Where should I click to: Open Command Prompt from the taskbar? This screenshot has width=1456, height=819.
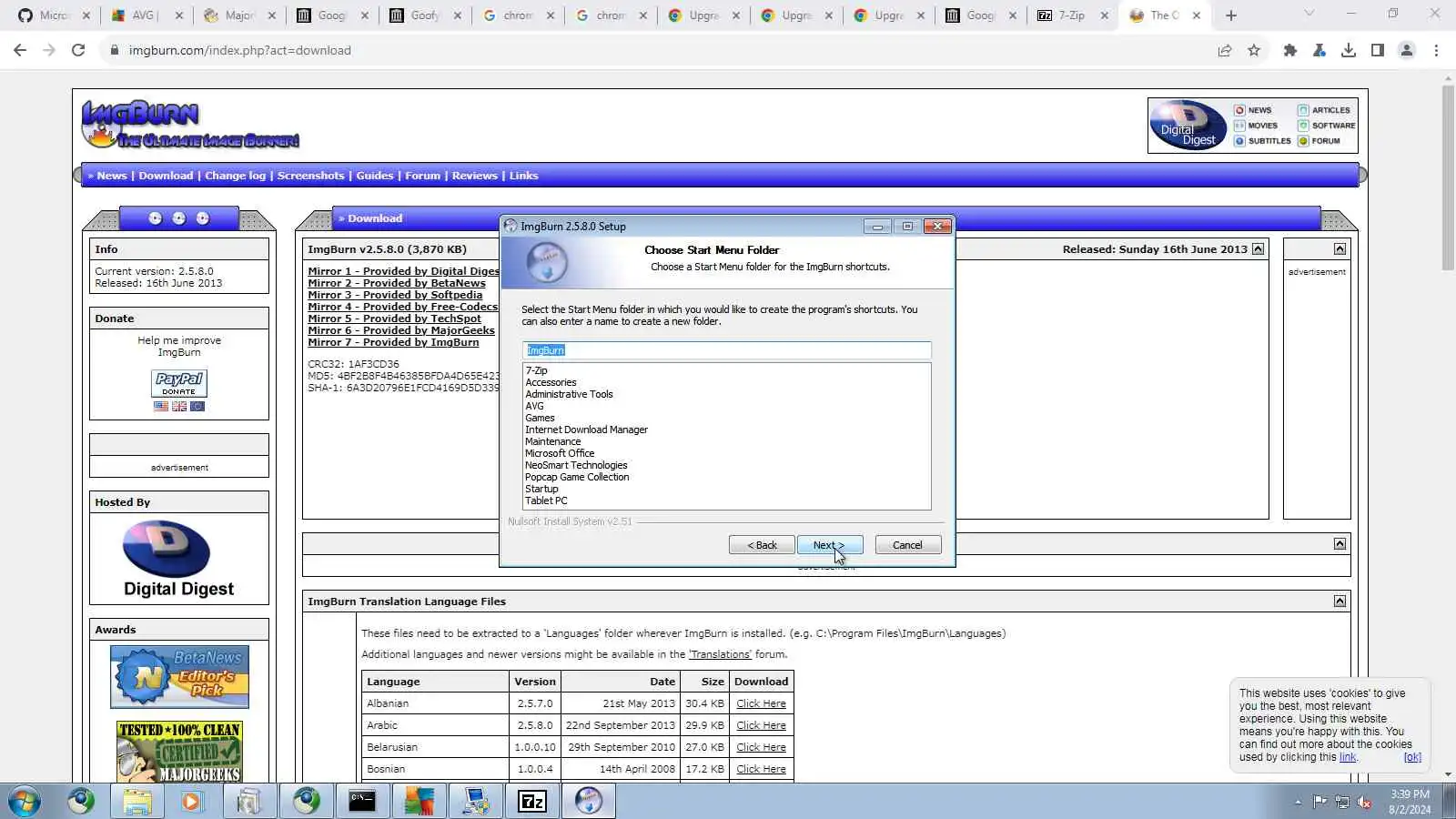point(362,802)
